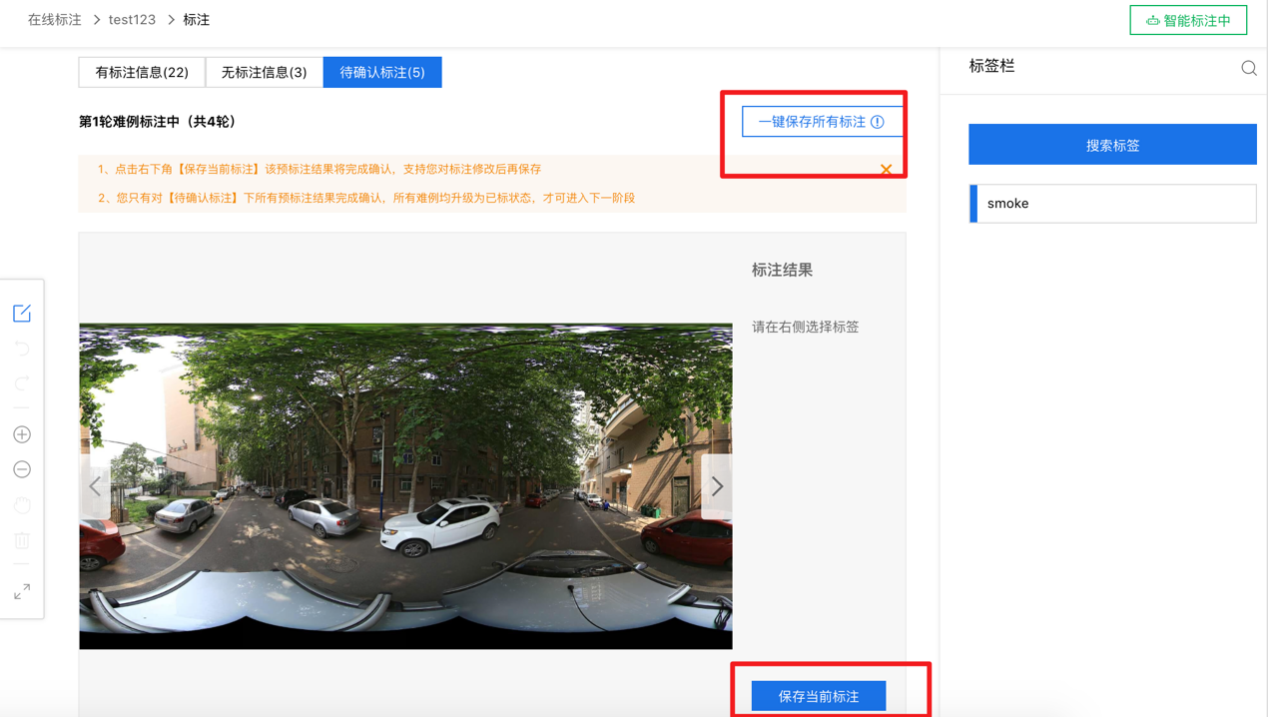The height and width of the screenshot is (717, 1268).
Task: Click the 保存当前标注 button
Action: pyautogui.click(x=818, y=696)
